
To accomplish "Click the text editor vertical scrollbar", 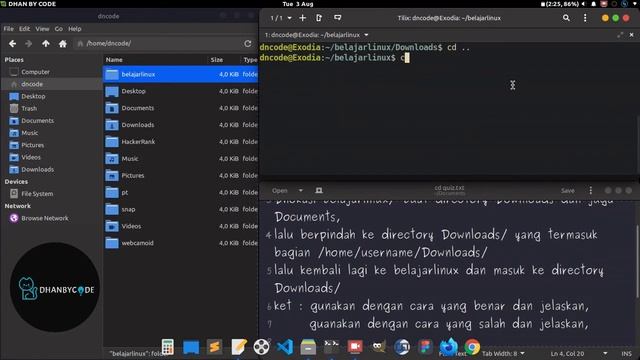I will pos(637,261).
